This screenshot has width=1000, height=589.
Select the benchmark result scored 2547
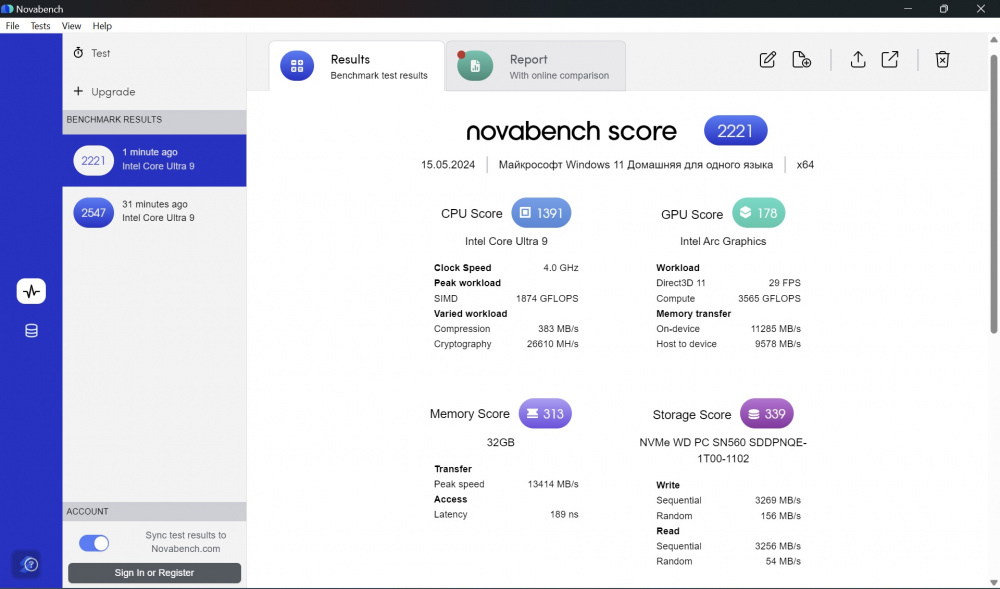[x=154, y=211]
